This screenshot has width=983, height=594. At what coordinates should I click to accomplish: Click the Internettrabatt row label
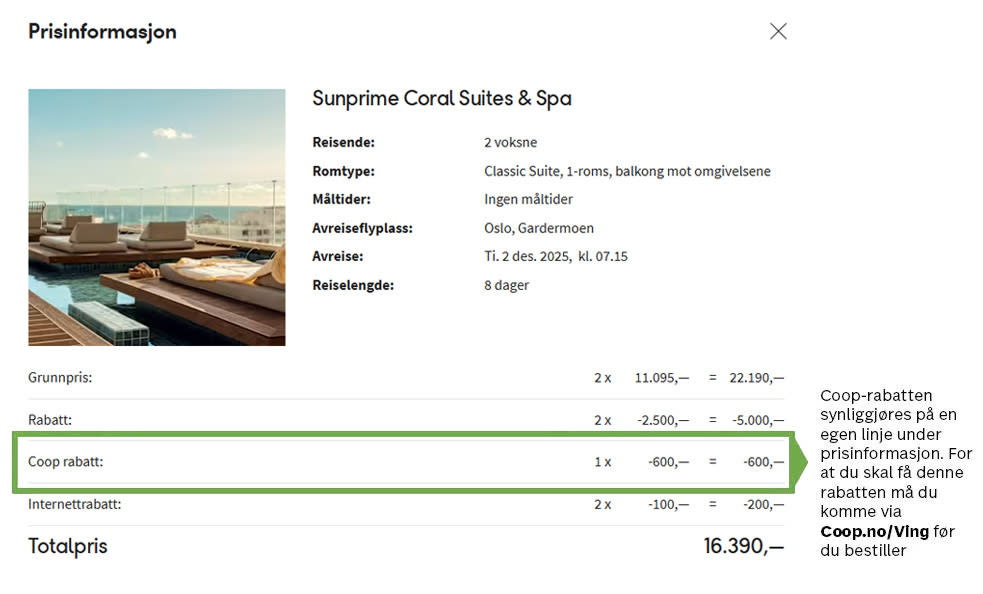[75, 504]
